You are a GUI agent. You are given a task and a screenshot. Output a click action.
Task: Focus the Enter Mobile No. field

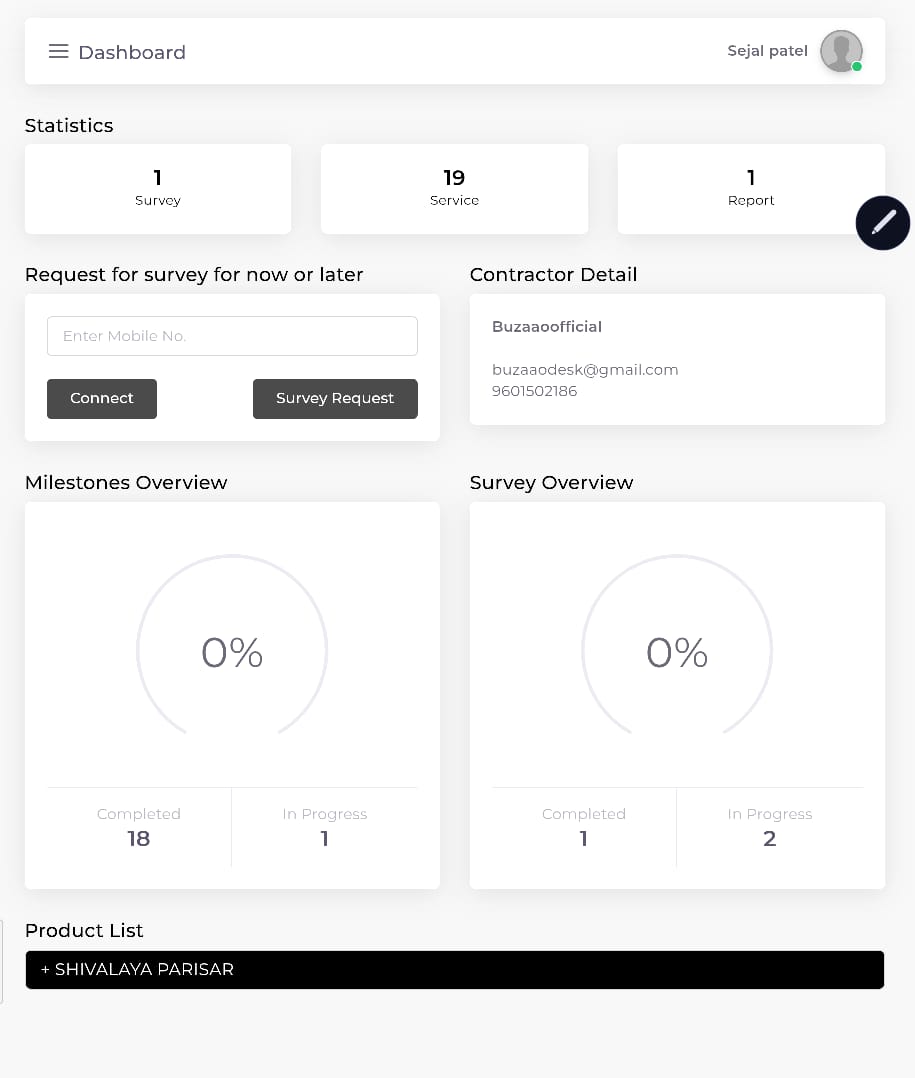(232, 336)
